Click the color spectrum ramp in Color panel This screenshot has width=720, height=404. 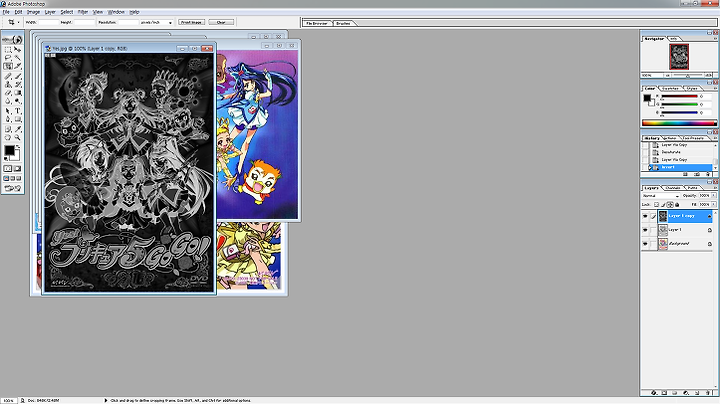679,123
